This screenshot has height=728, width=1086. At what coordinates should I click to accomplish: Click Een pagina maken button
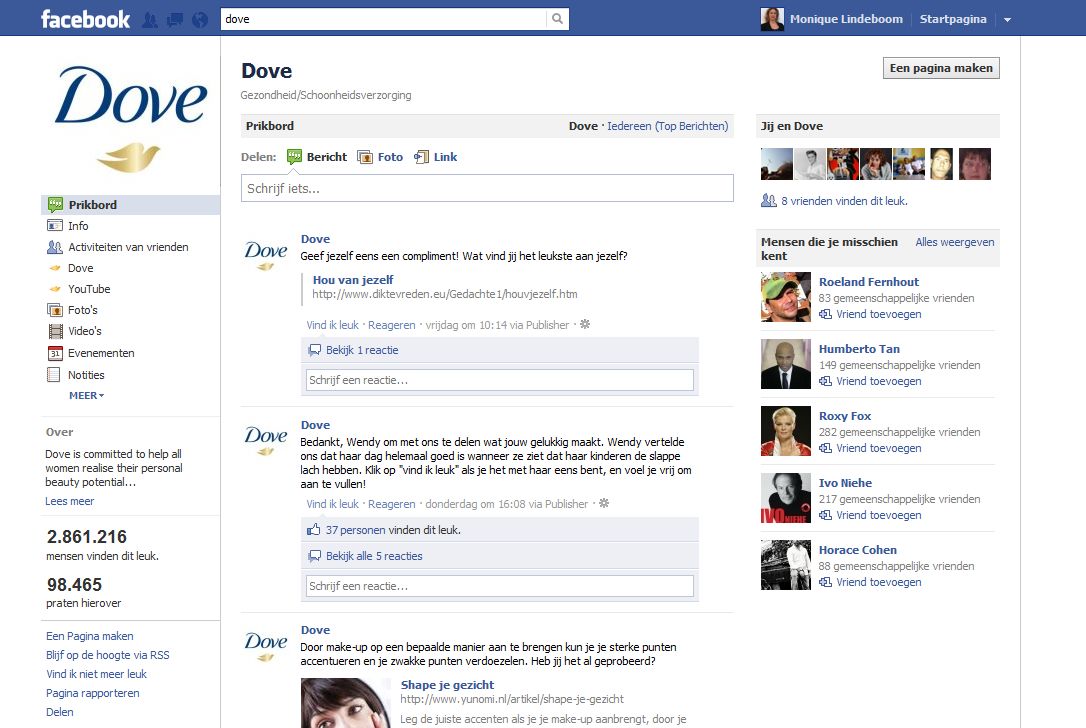[x=941, y=68]
